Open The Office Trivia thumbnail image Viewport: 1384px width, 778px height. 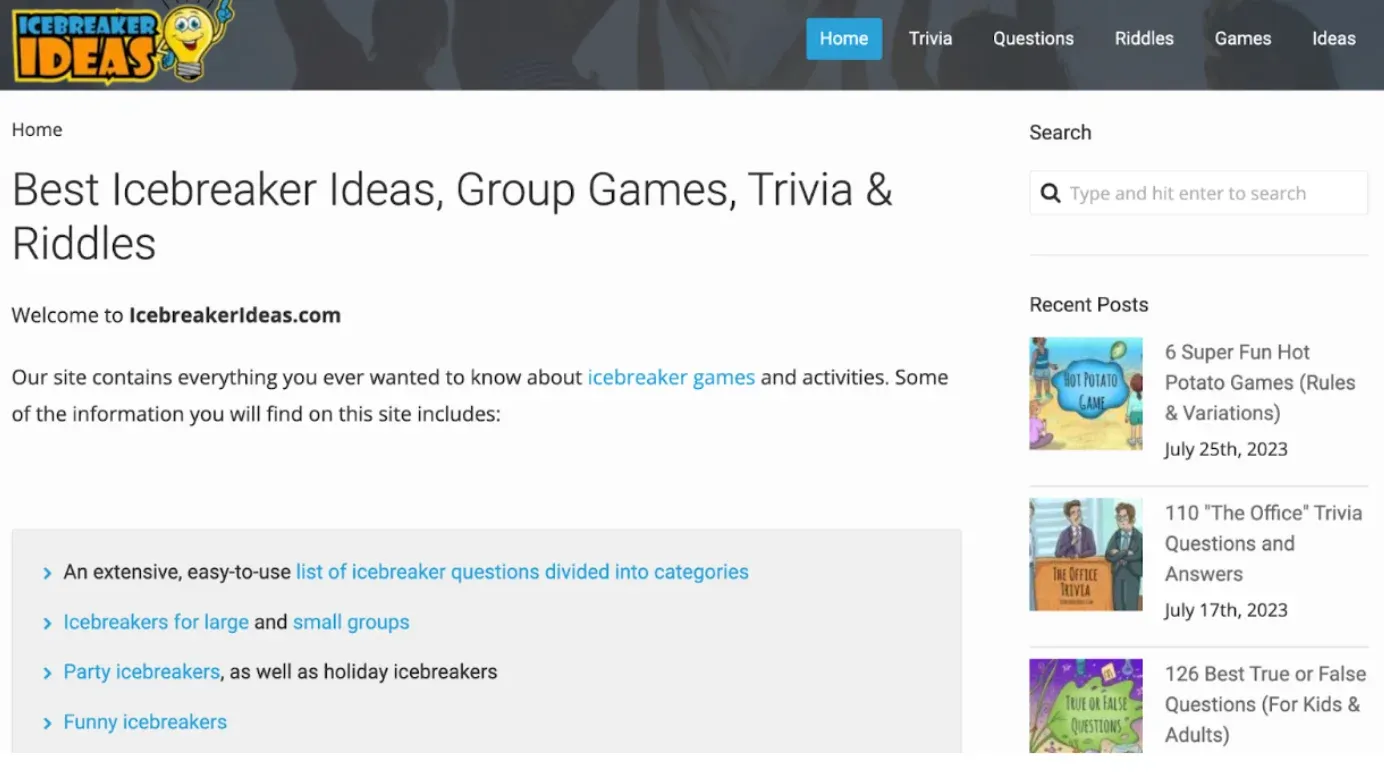1086,554
